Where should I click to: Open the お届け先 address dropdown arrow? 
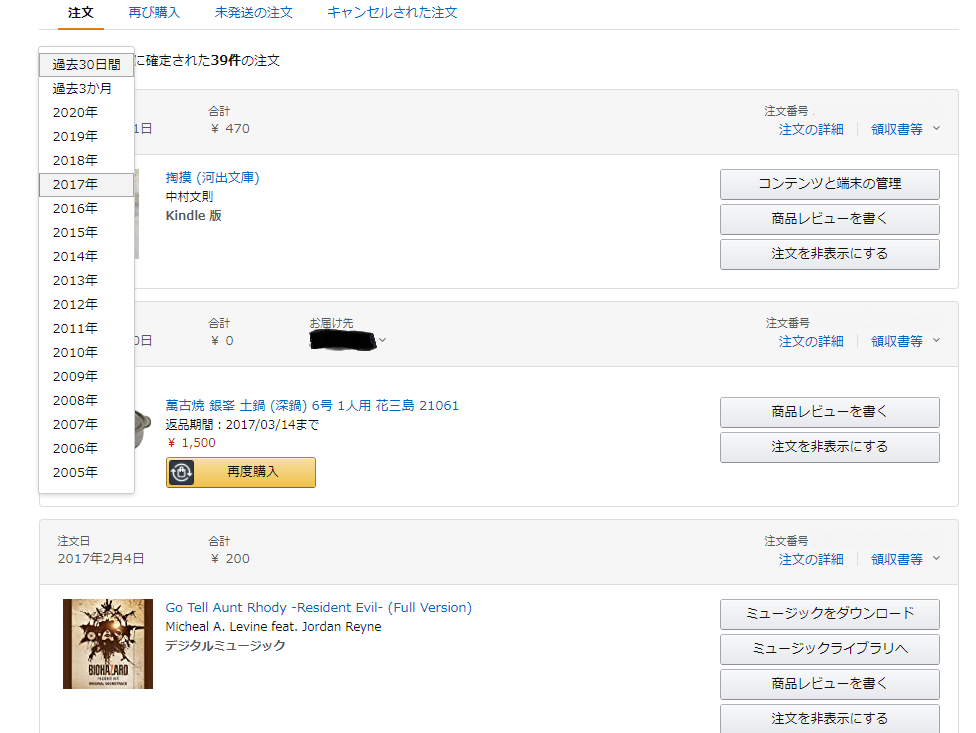pos(383,340)
